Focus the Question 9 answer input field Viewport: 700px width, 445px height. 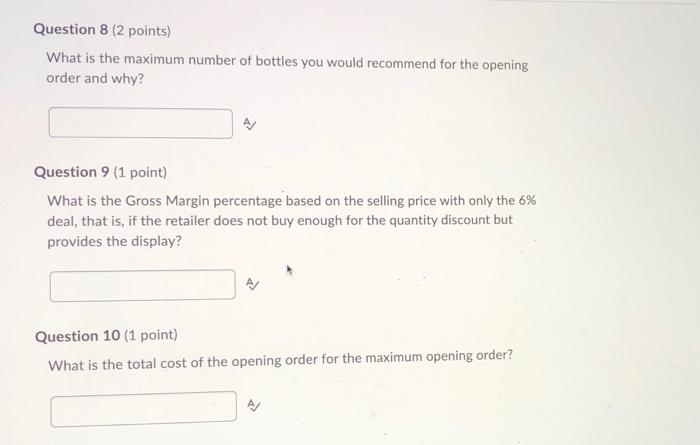tap(143, 285)
